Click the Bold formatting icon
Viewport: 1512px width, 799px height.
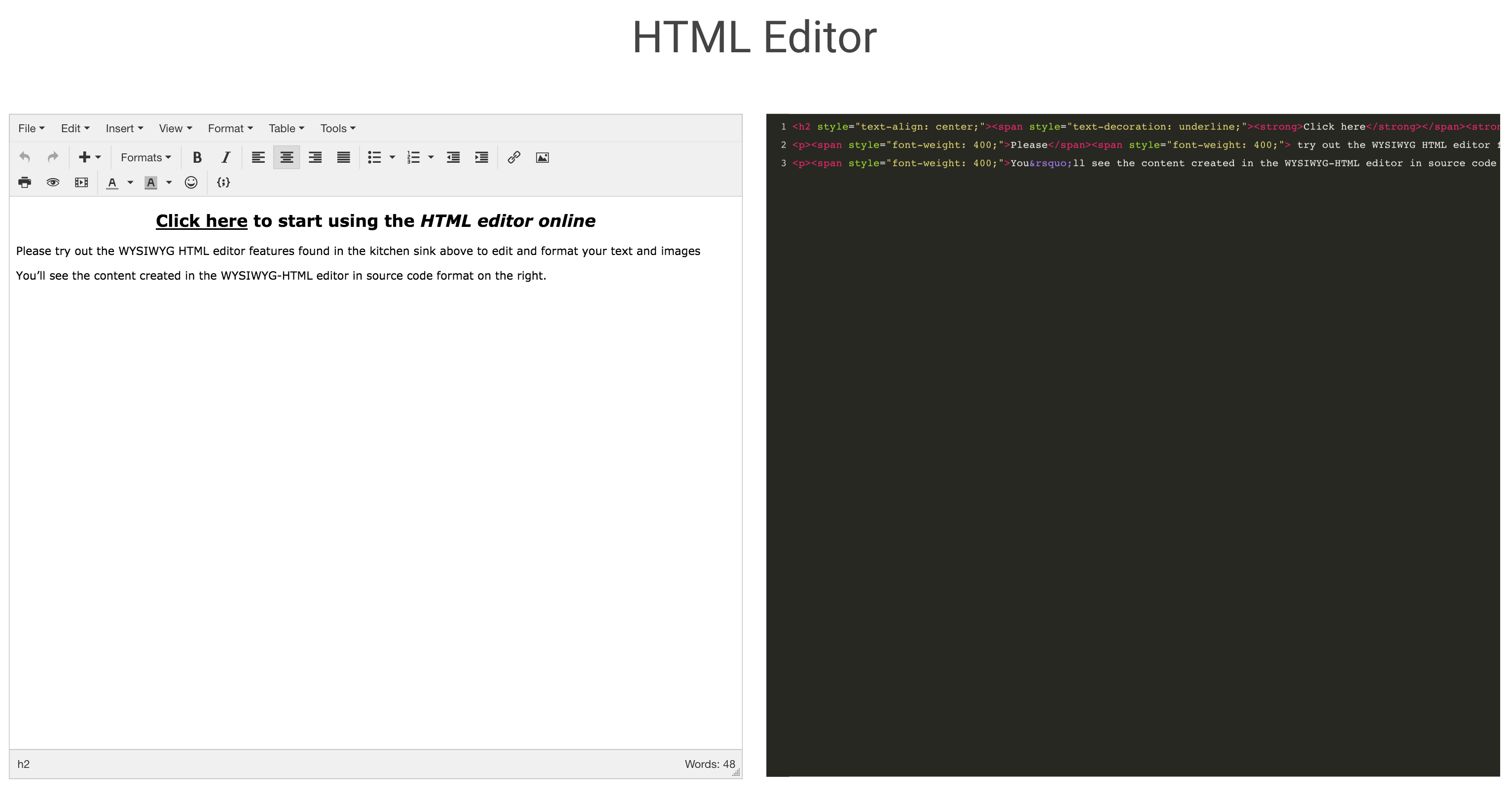click(x=197, y=157)
